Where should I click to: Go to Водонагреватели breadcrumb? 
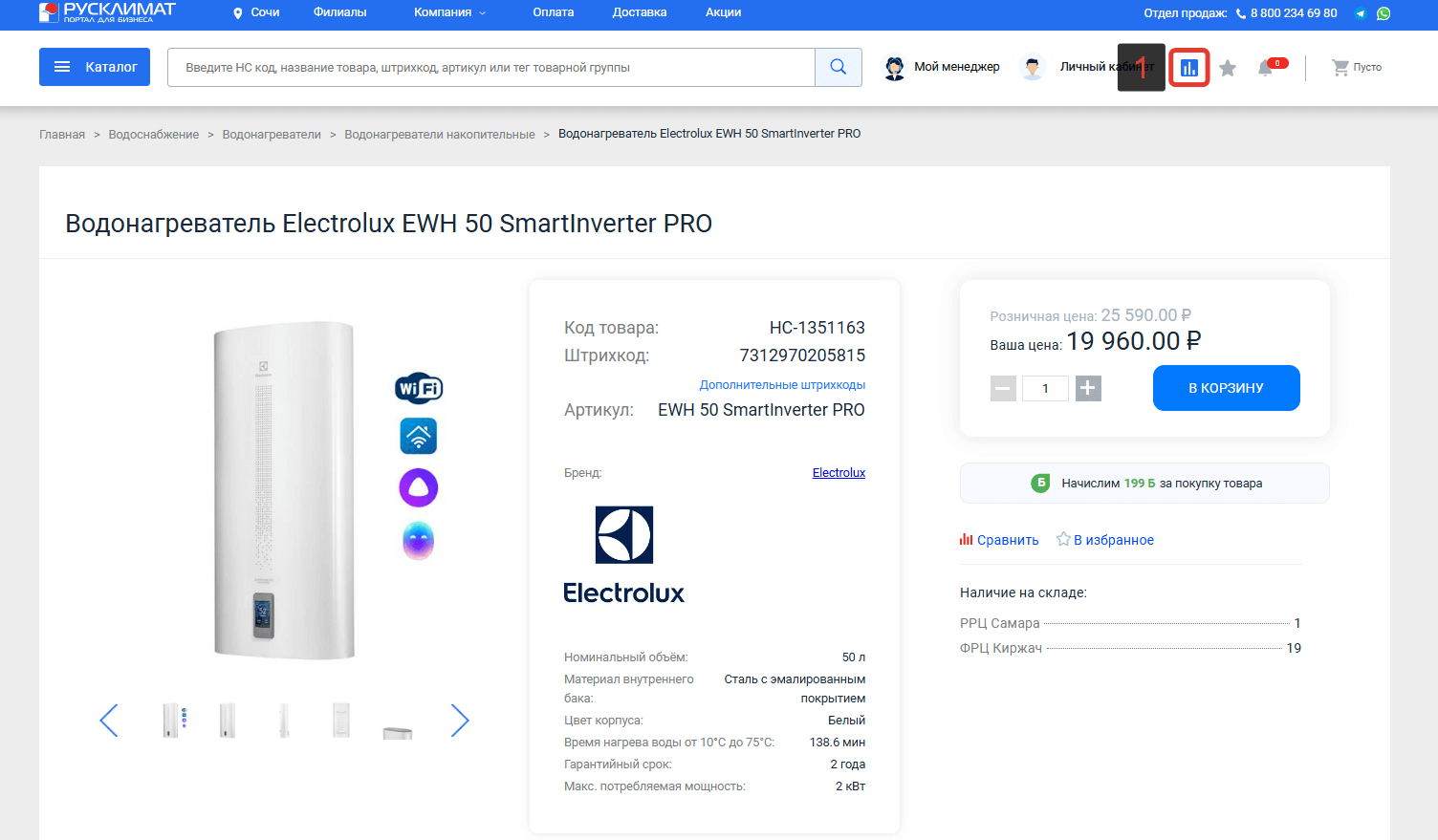click(272, 135)
